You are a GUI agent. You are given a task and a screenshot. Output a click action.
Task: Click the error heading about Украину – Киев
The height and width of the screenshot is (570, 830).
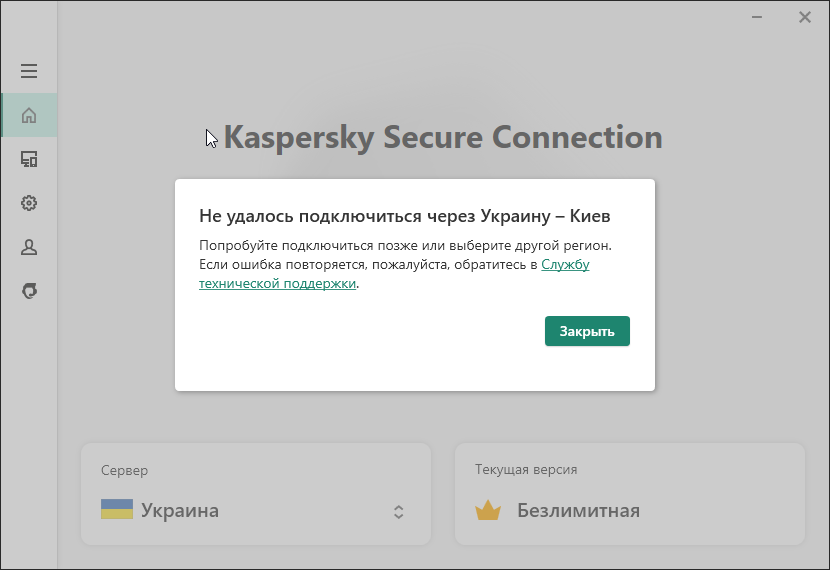[x=404, y=216]
